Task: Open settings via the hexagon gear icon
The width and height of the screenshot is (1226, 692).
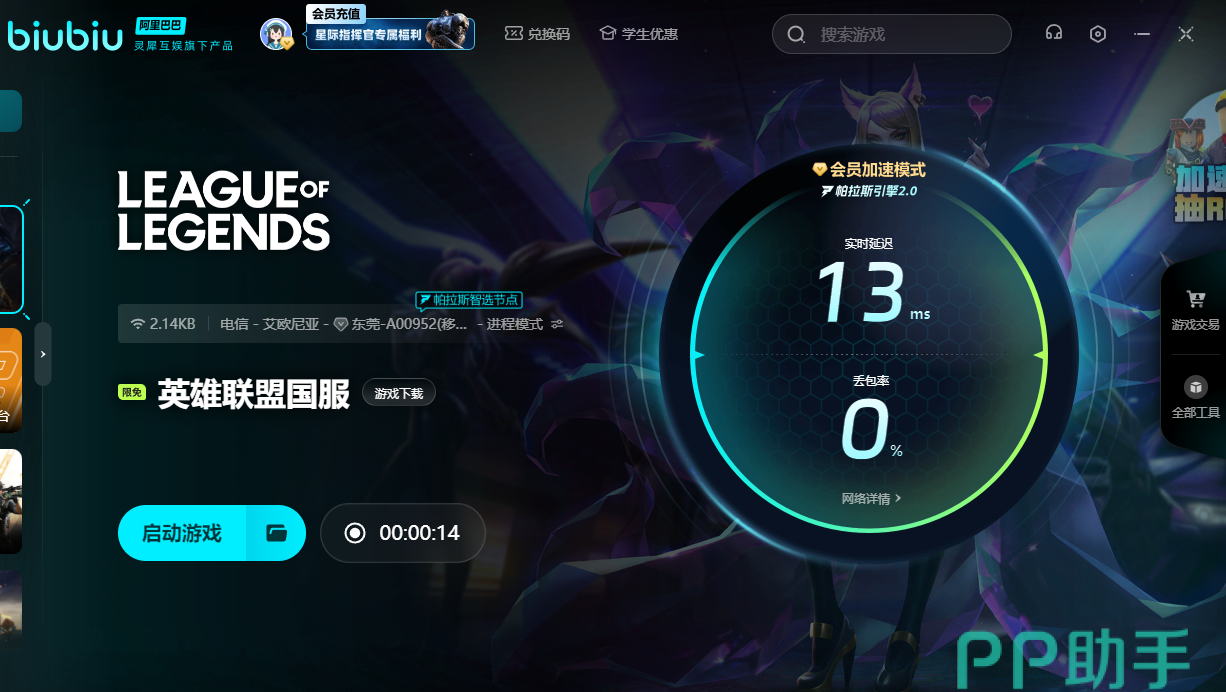Action: pyautogui.click(x=1098, y=34)
